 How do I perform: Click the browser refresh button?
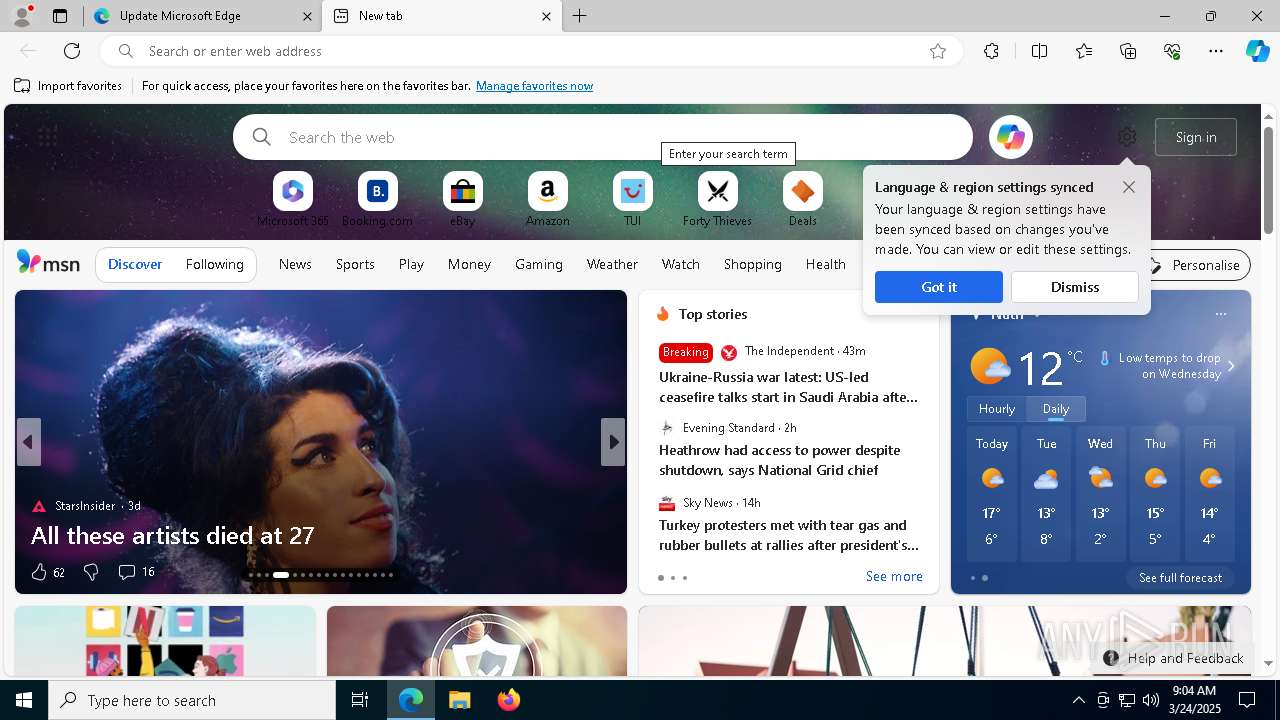coord(72,51)
